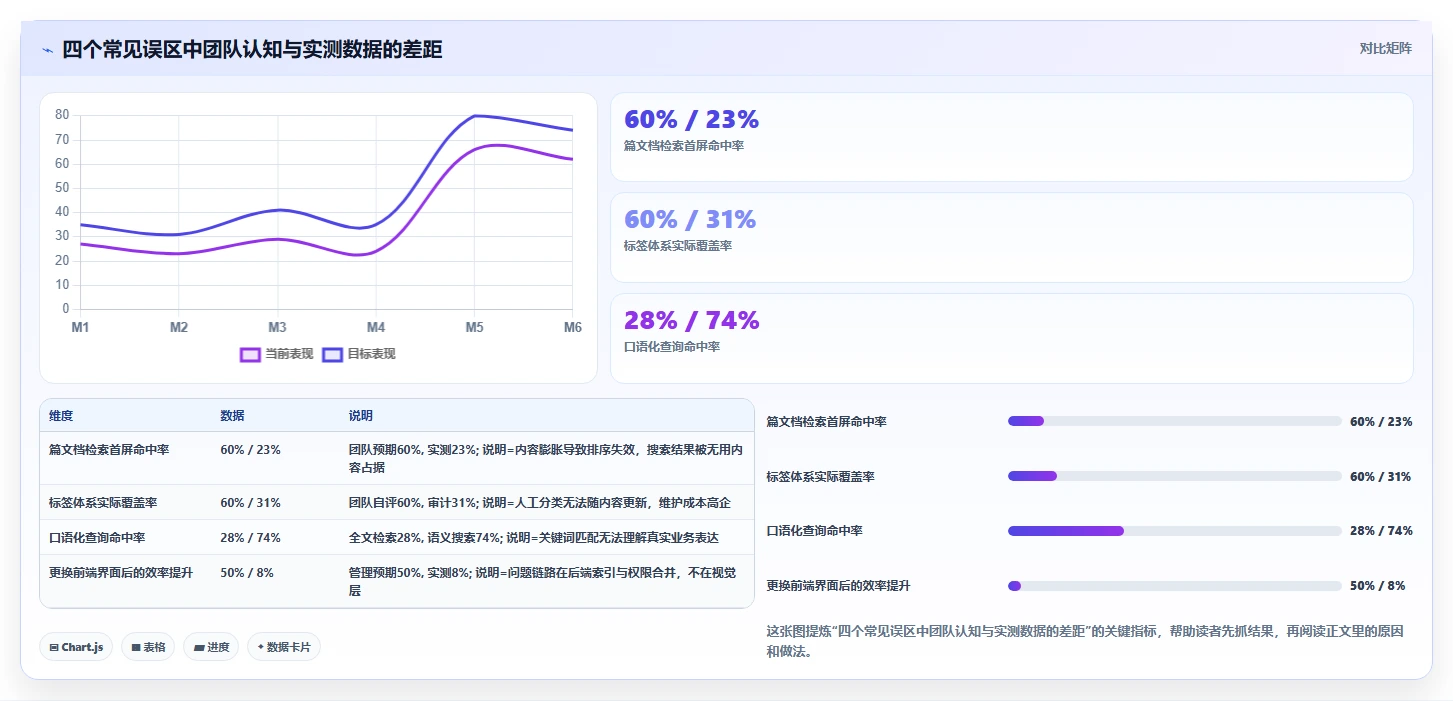Click progress value 28% / 74% on right
The image size is (1453, 701).
coord(1381,530)
